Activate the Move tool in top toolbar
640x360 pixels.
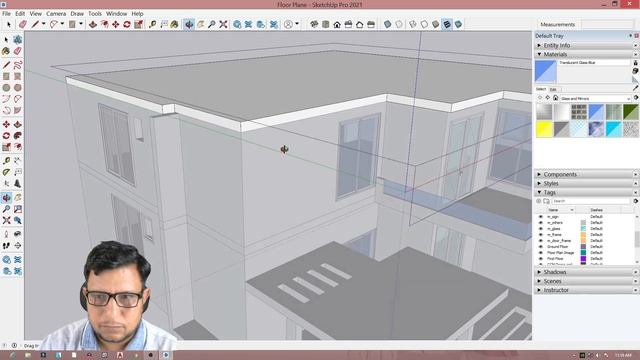[116, 24]
